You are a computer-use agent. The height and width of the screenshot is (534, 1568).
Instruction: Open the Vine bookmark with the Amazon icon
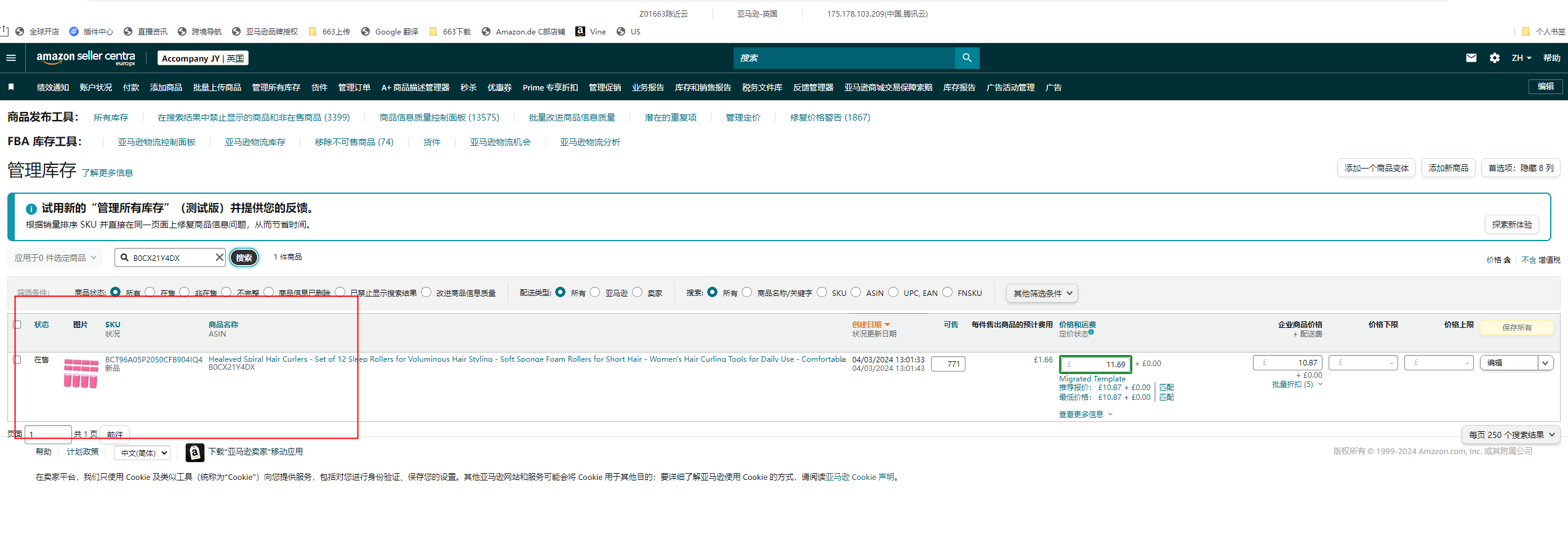point(590,31)
